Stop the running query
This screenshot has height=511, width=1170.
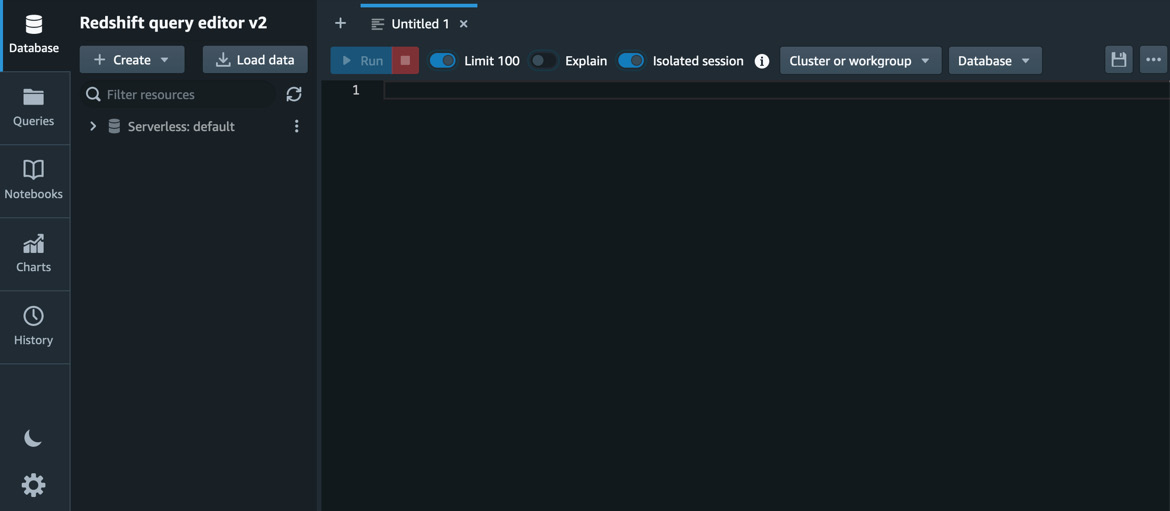coord(405,60)
